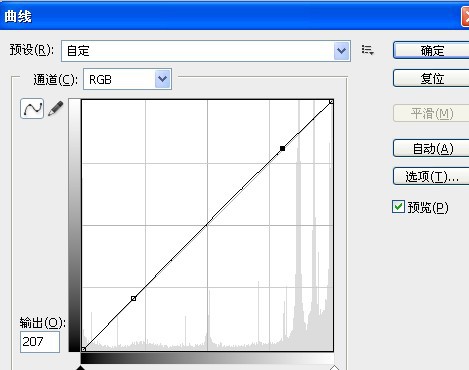The height and width of the screenshot is (370, 469).
Task: Click the 确定 OK button
Action: pyautogui.click(x=431, y=51)
